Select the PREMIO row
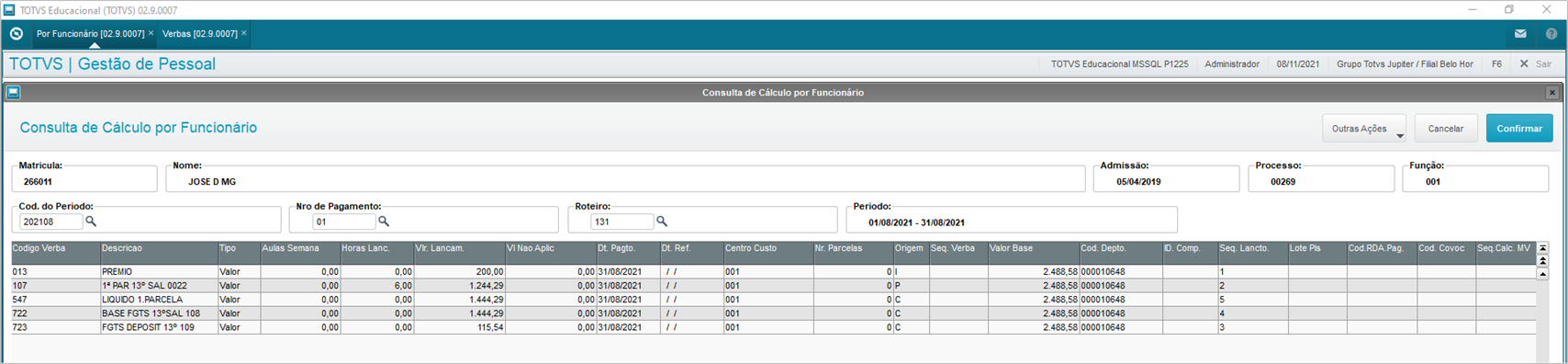This screenshot has height=364, width=1568. [773, 272]
